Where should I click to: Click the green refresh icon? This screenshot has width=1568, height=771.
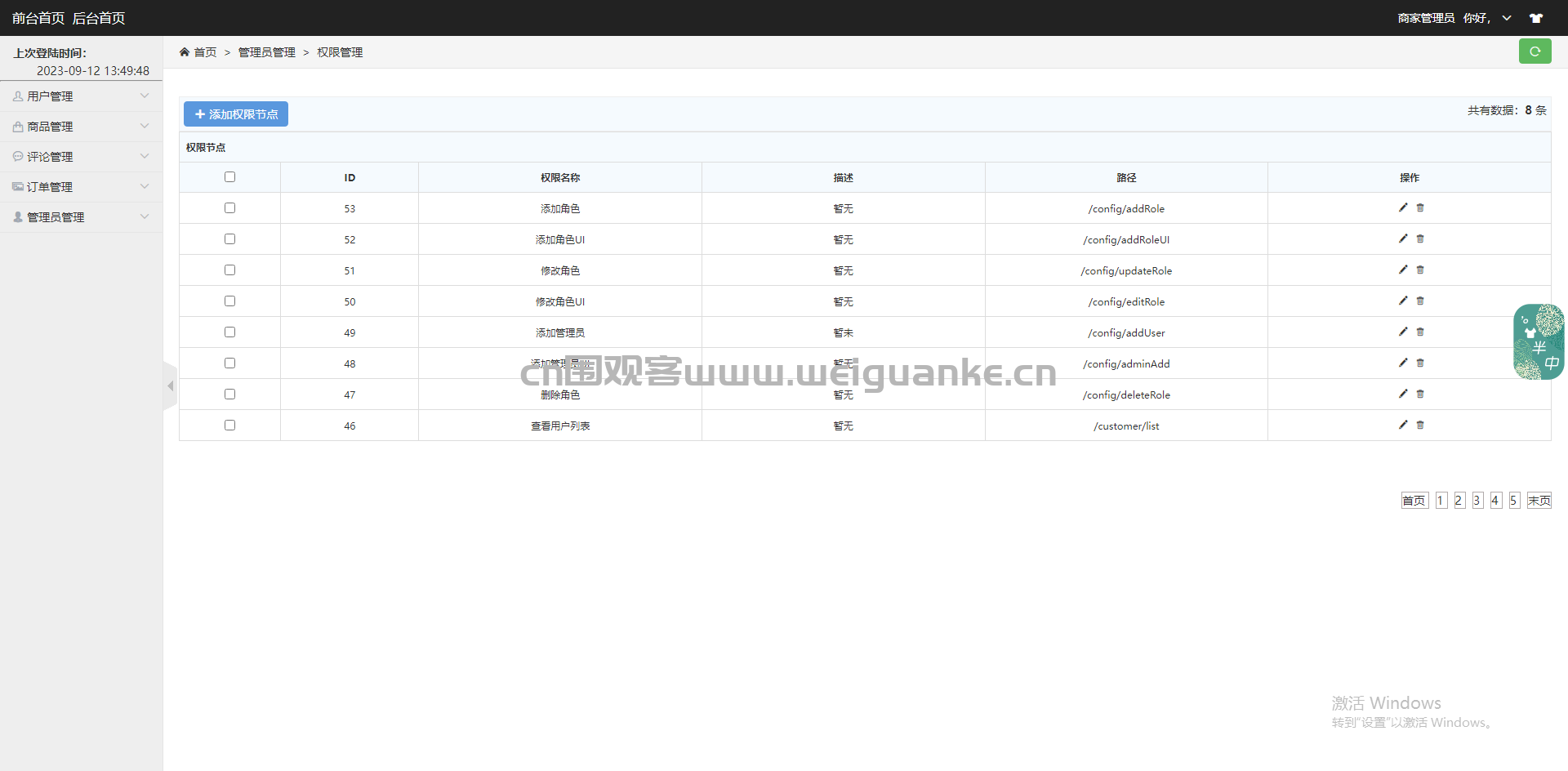pos(1535,51)
